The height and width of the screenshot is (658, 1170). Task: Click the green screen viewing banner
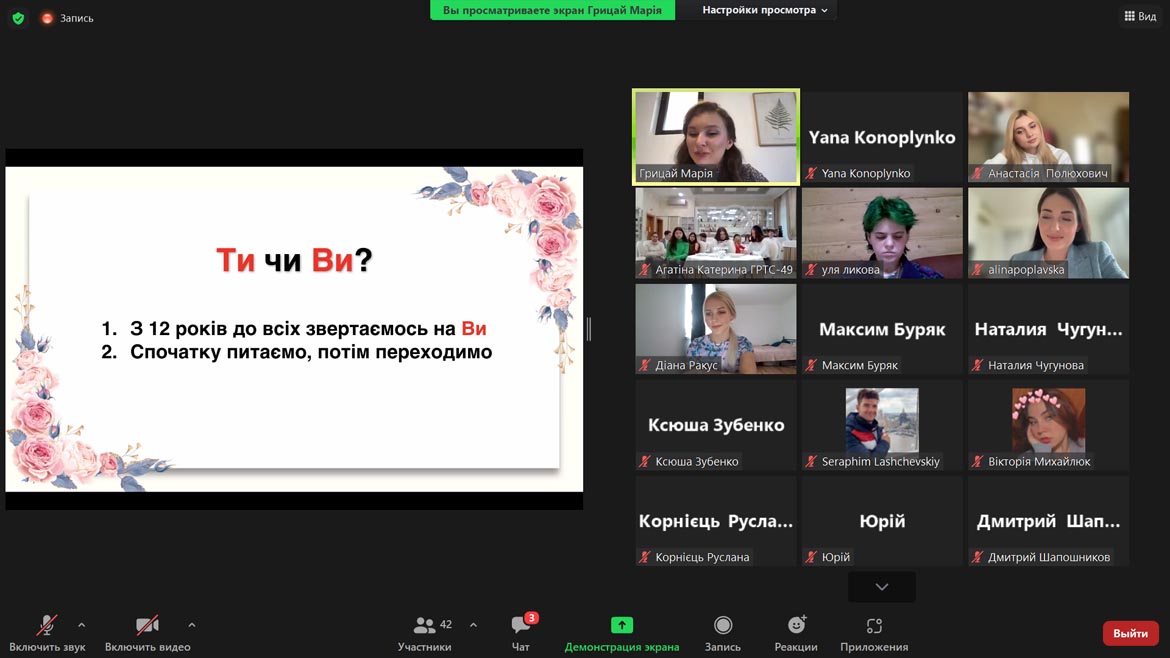coord(552,10)
